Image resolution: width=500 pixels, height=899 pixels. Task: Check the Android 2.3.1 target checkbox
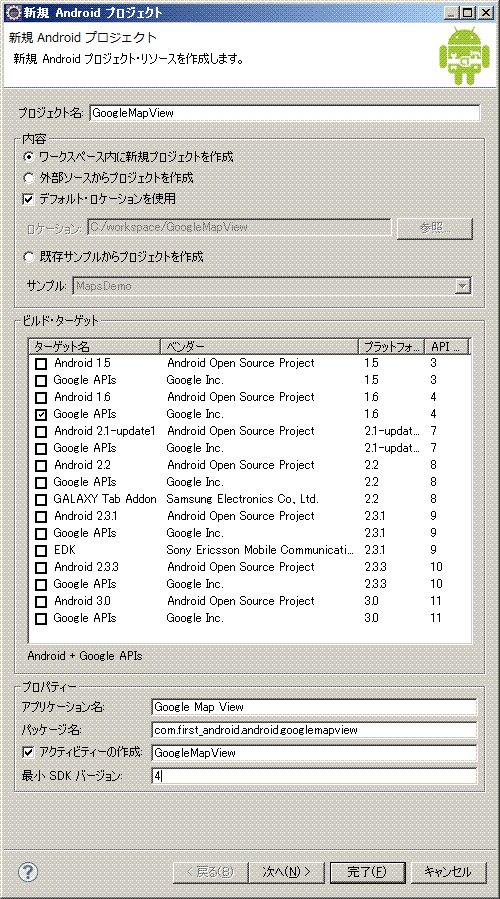41,516
